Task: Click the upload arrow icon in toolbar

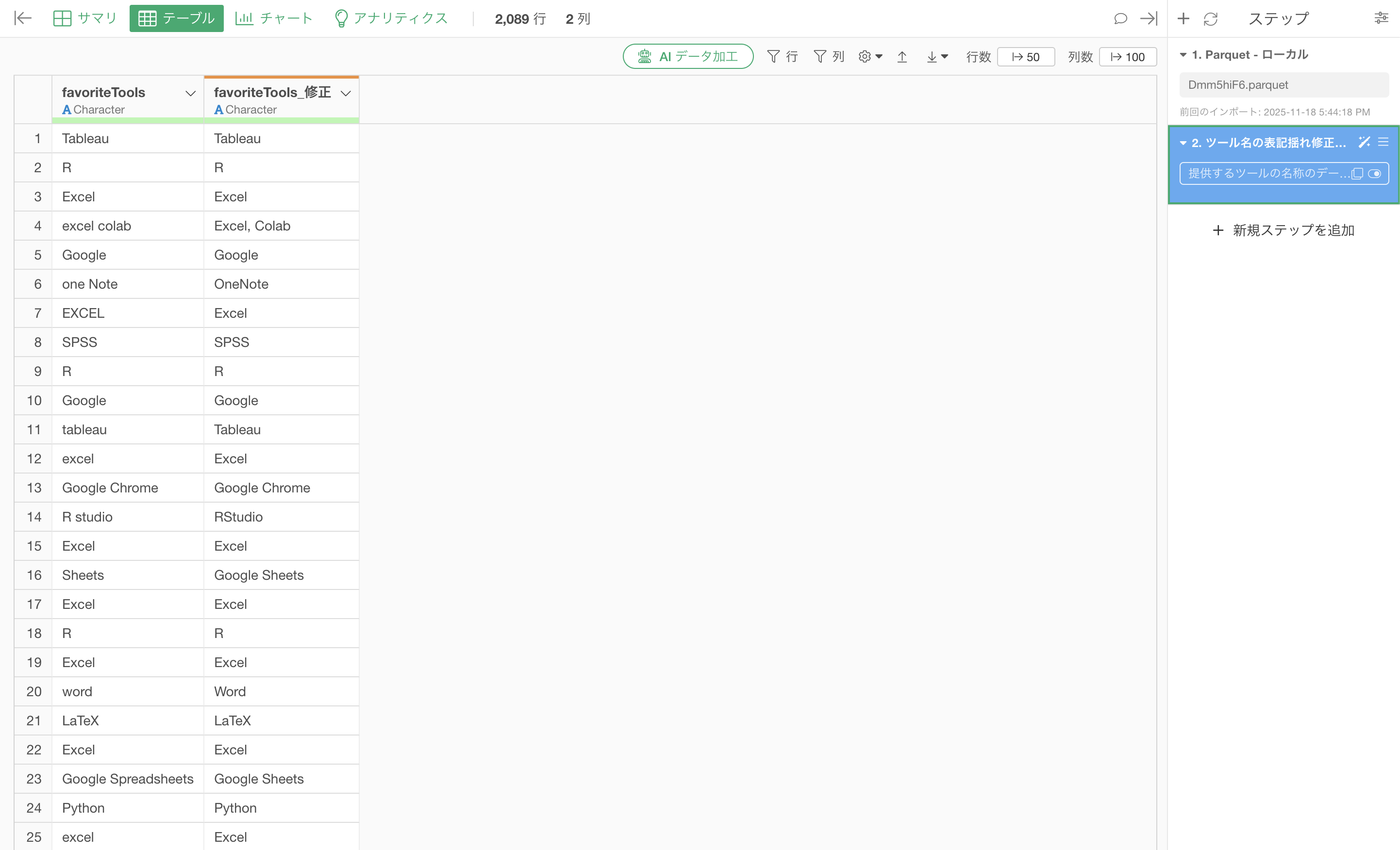Action: click(902, 57)
